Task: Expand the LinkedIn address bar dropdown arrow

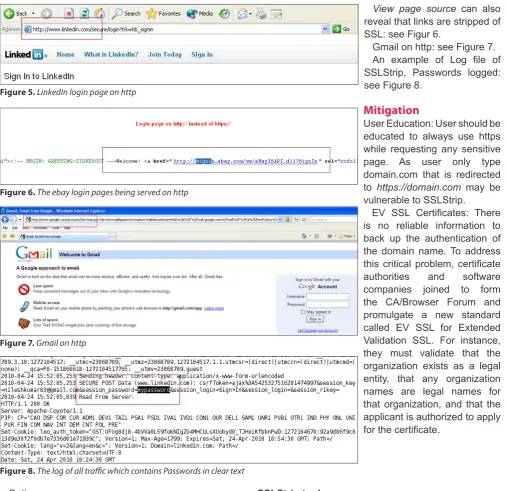Action: (x=325, y=29)
